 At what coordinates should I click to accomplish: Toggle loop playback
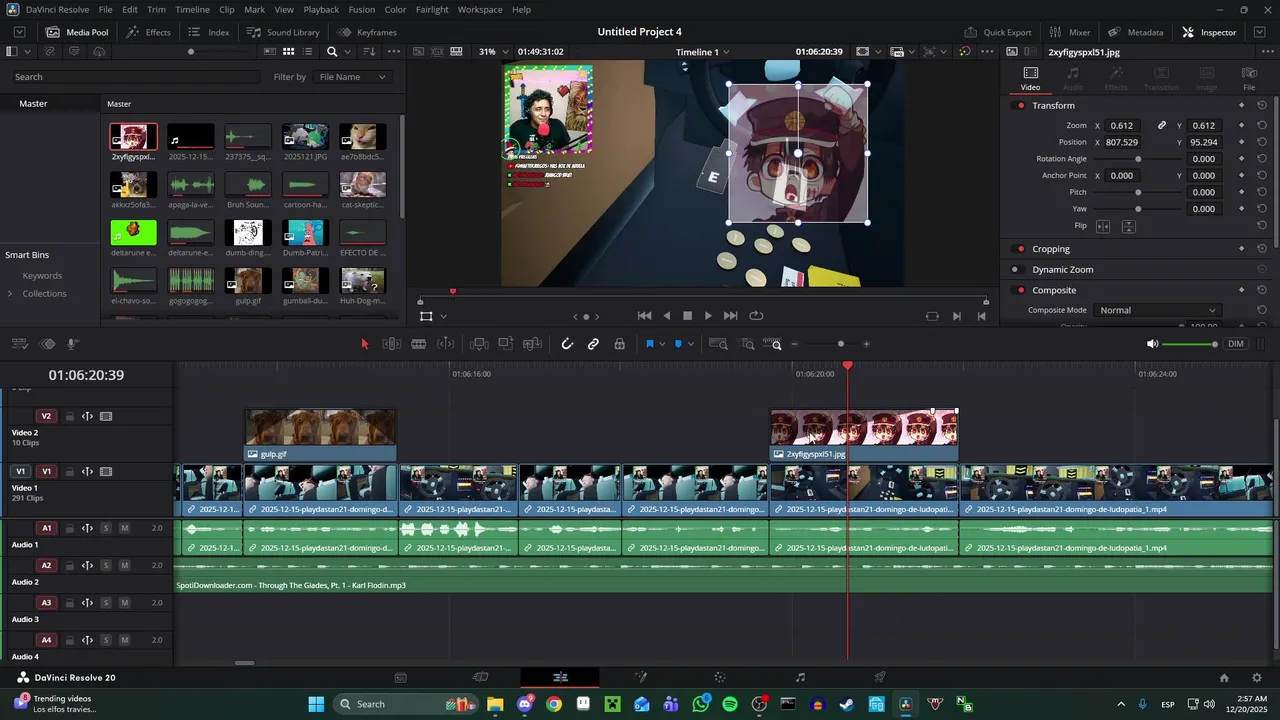click(757, 316)
